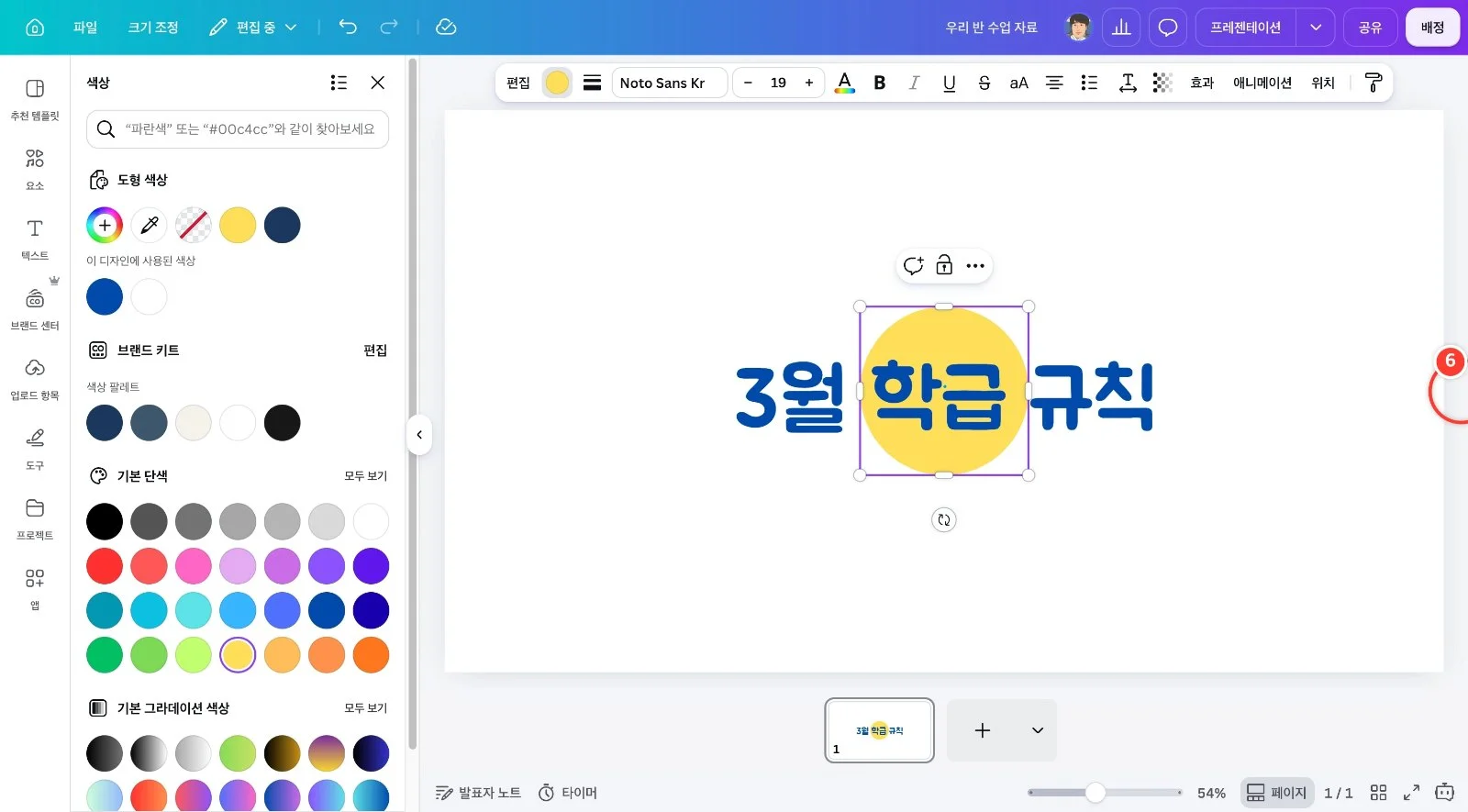Go to Canva home via house icon
Screen dimensions: 1468x812
tap(35, 28)
